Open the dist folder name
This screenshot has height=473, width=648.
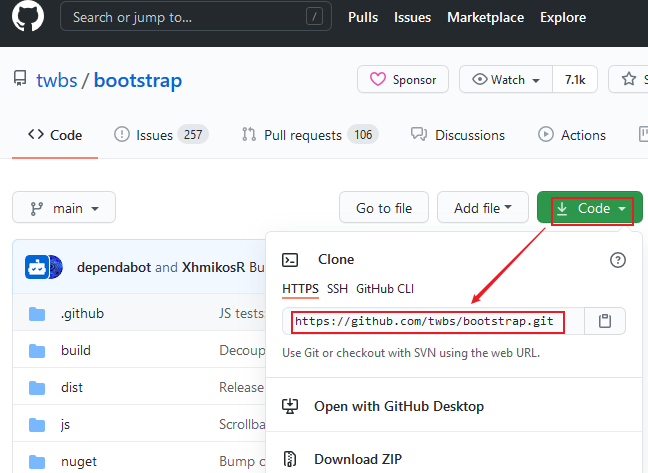click(71, 387)
